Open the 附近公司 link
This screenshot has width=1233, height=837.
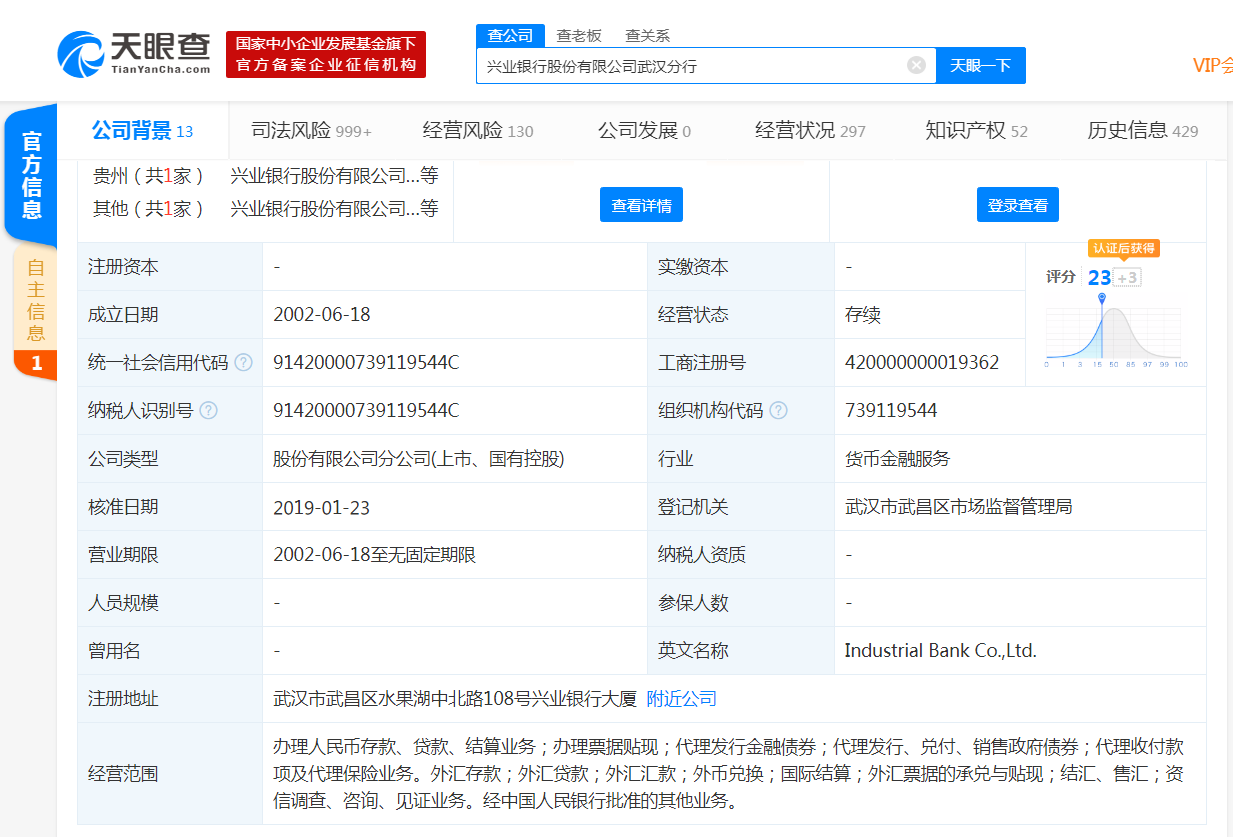[682, 699]
